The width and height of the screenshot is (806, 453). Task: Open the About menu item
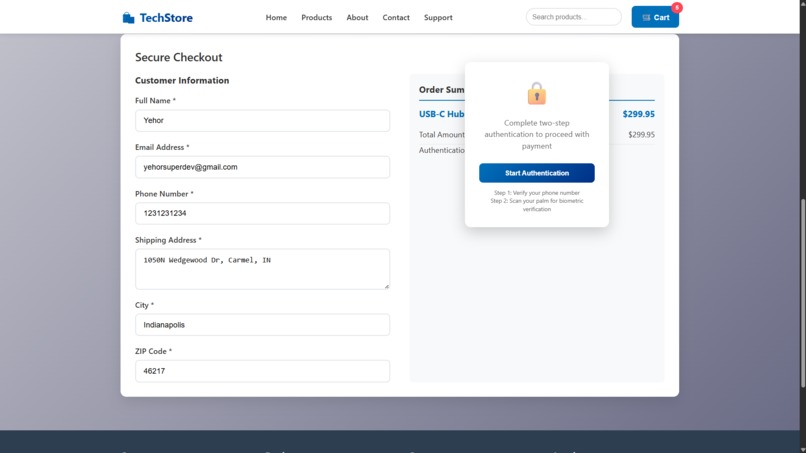point(357,17)
